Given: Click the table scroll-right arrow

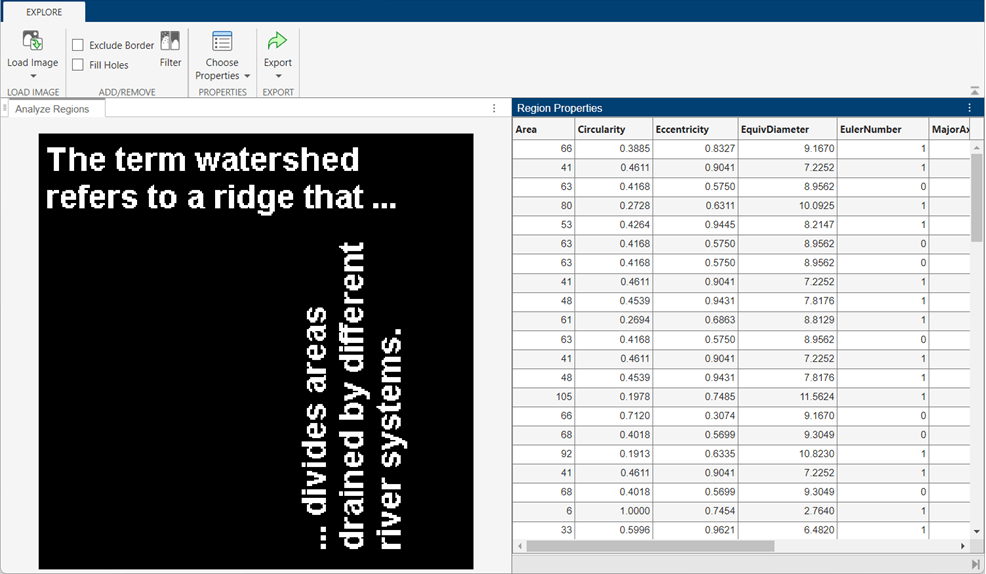Looking at the screenshot, I should click(963, 546).
